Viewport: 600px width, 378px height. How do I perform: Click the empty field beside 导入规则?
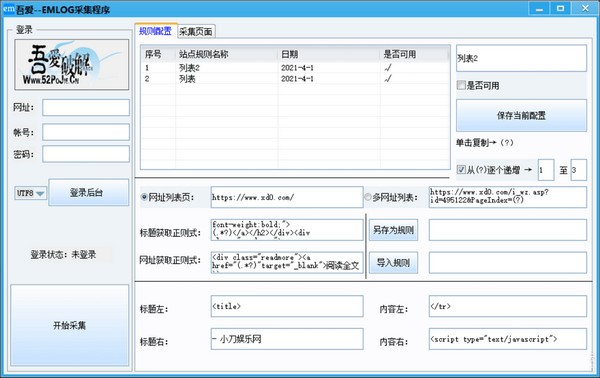[x=507, y=262]
